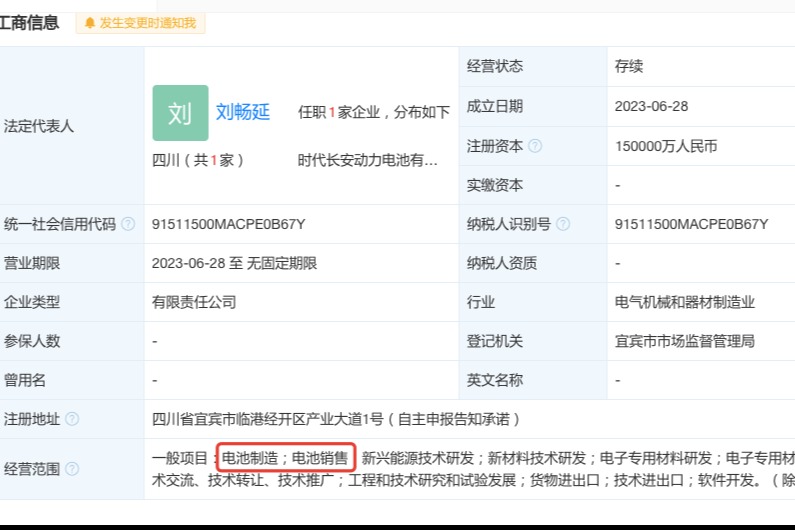Viewport: 795px width, 530px height.
Task: Click industry value 电气机械和器材制造业
Action: click(684, 302)
